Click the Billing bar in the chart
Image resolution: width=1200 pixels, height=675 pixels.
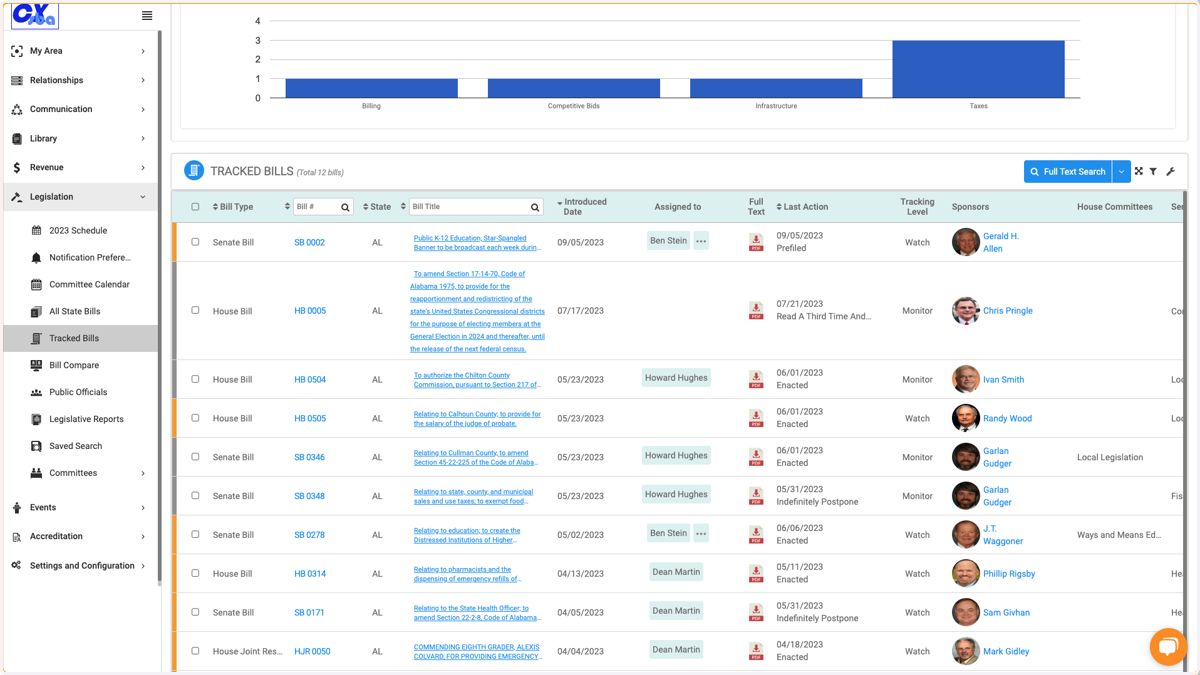click(371, 88)
